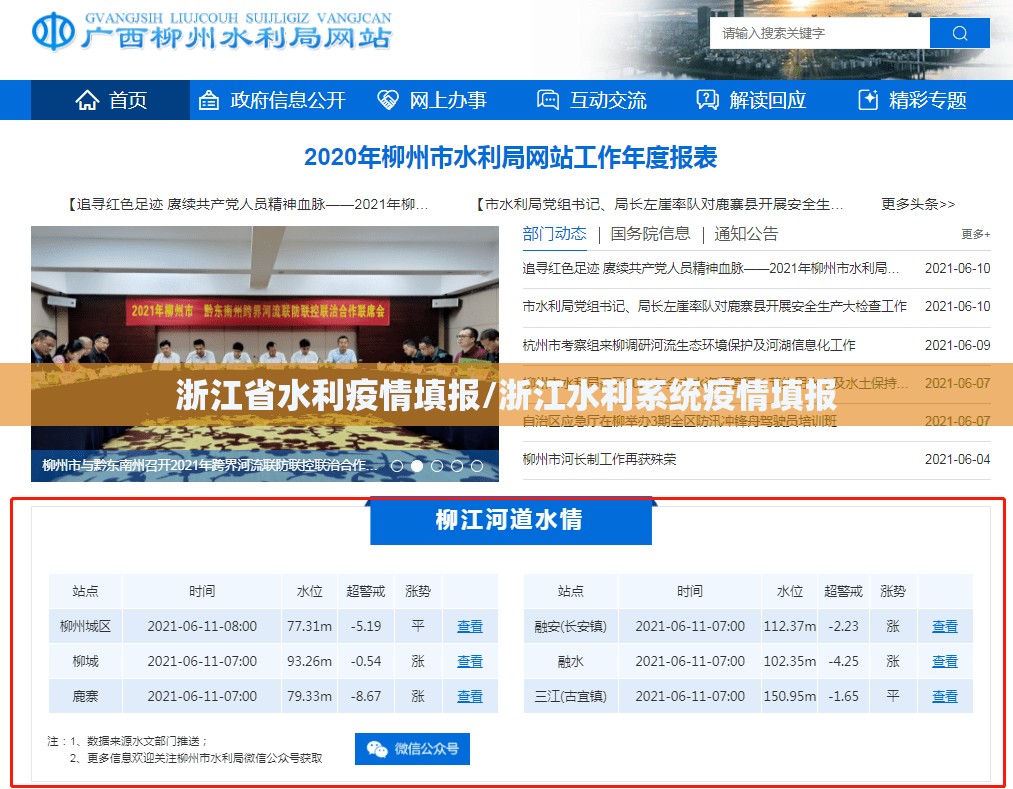
Task: Open the 首页 navigation item
Action: [x=110, y=100]
